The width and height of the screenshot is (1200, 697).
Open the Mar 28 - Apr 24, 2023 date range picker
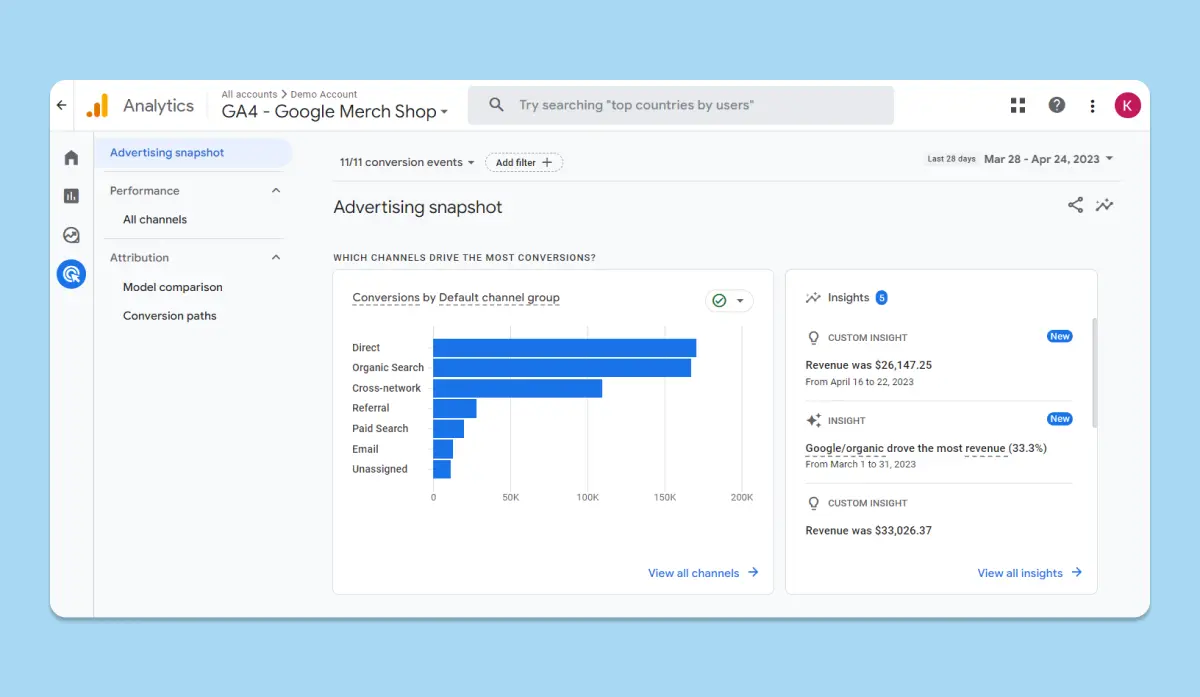(x=1049, y=159)
